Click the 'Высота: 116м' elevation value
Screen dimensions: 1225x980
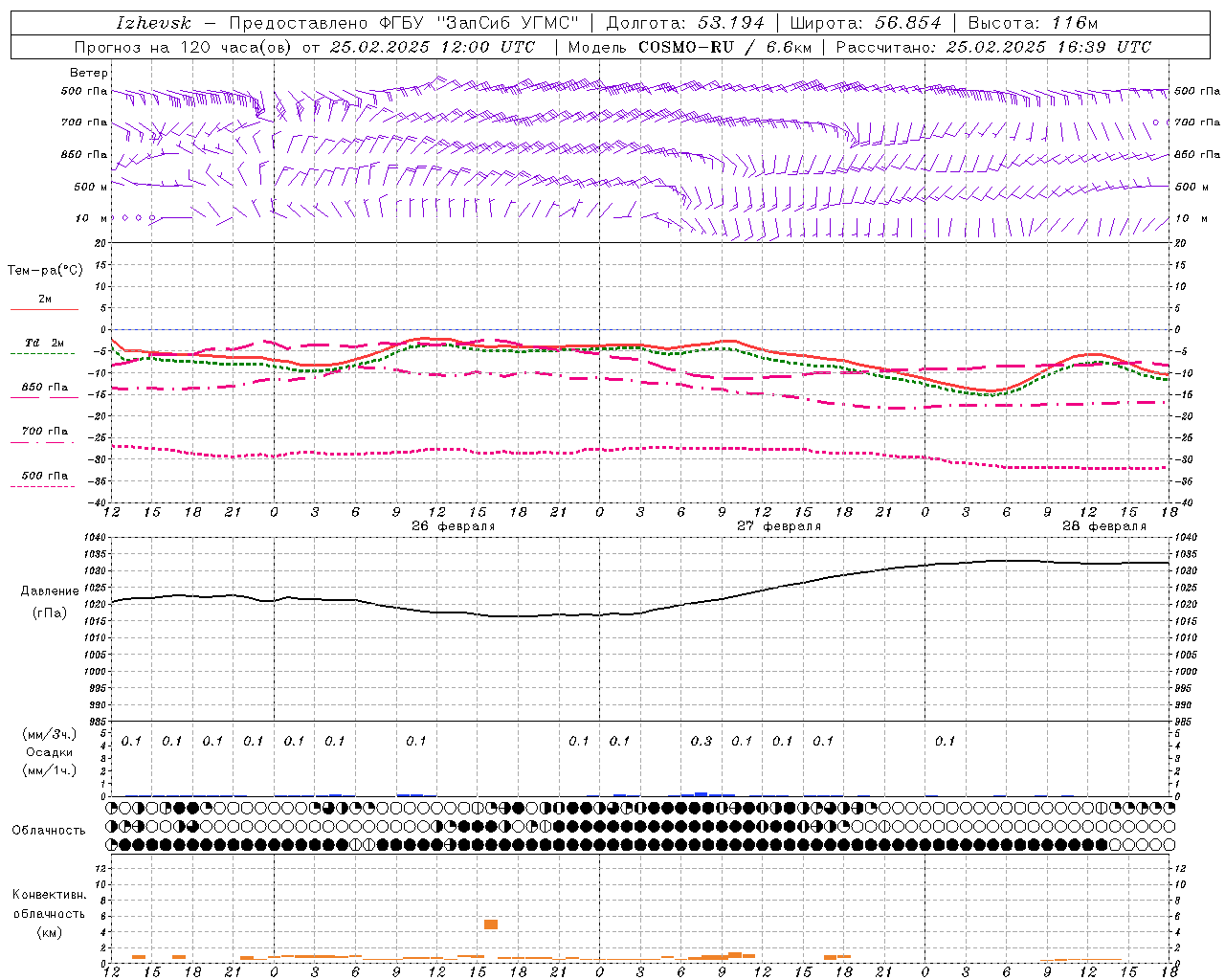[1033, 23]
